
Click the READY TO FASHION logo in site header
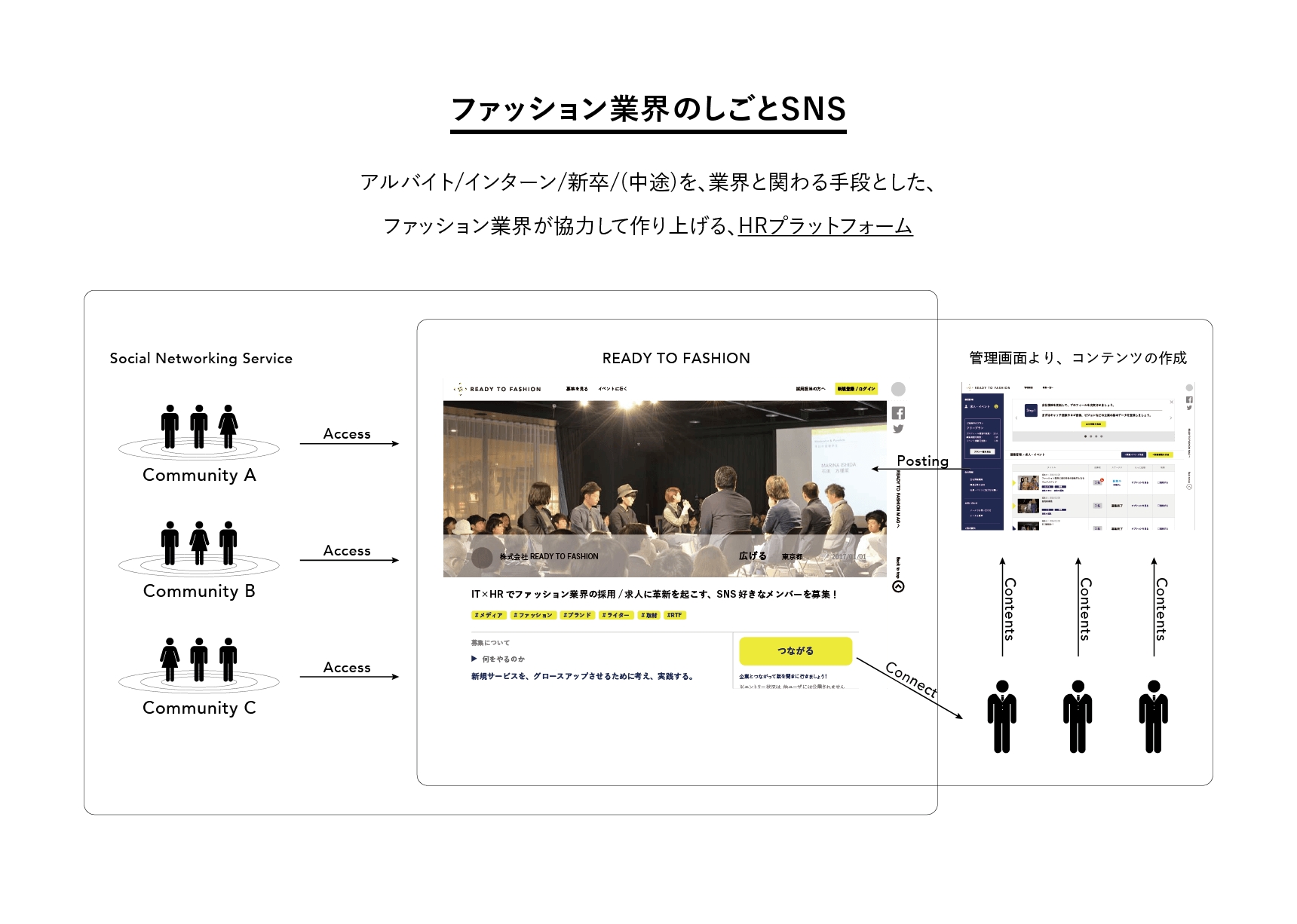pos(497,389)
